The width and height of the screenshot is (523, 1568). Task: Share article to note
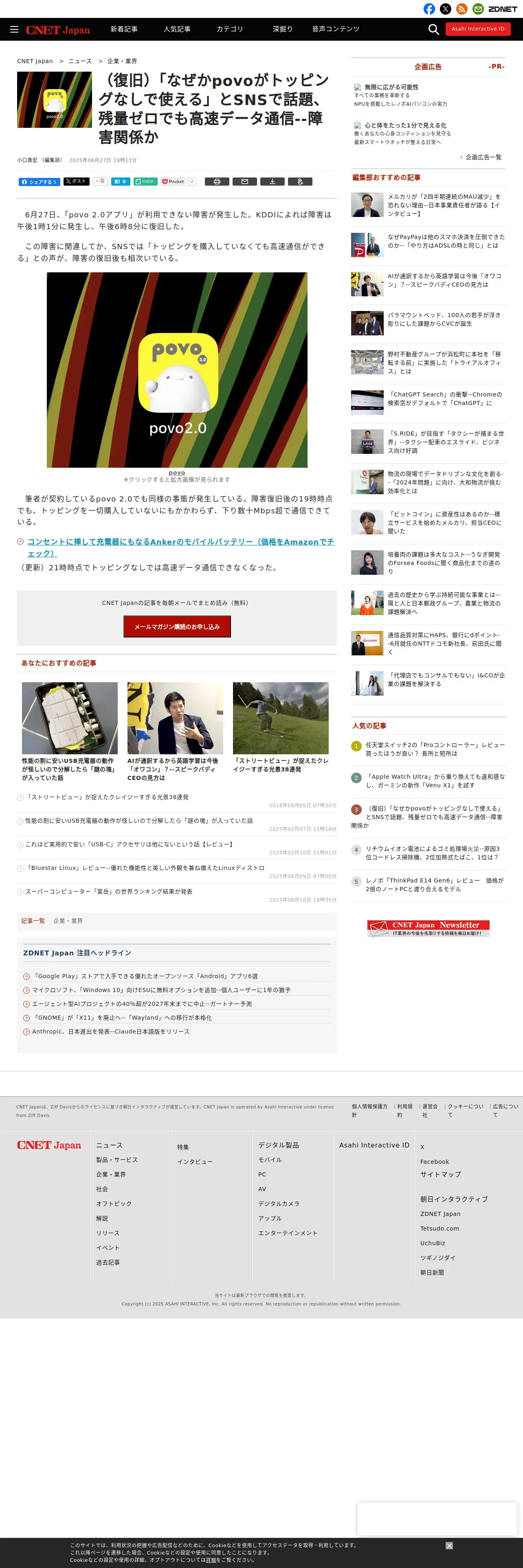145,182
